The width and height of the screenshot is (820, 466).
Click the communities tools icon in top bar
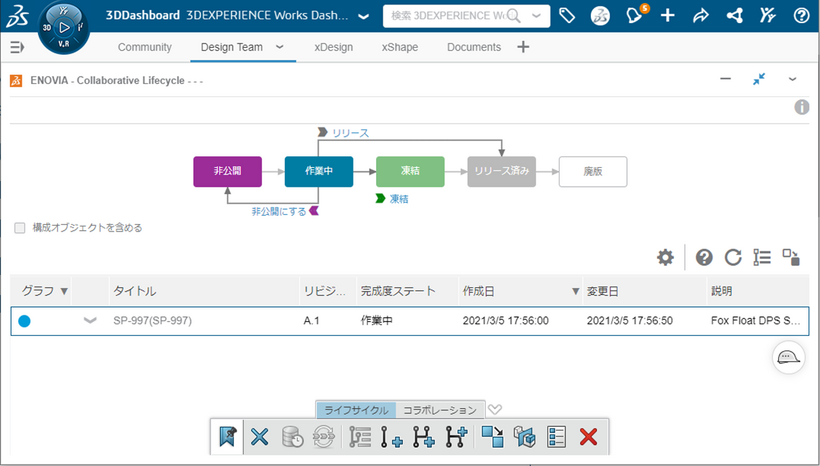pos(767,16)
